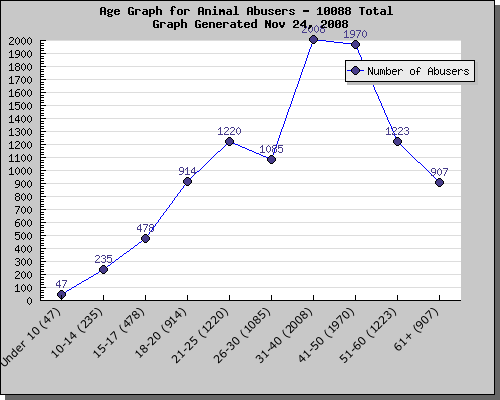Click the y-axis value 300
This screenshot has height=400, width=500.
click(x=23, y=262)
